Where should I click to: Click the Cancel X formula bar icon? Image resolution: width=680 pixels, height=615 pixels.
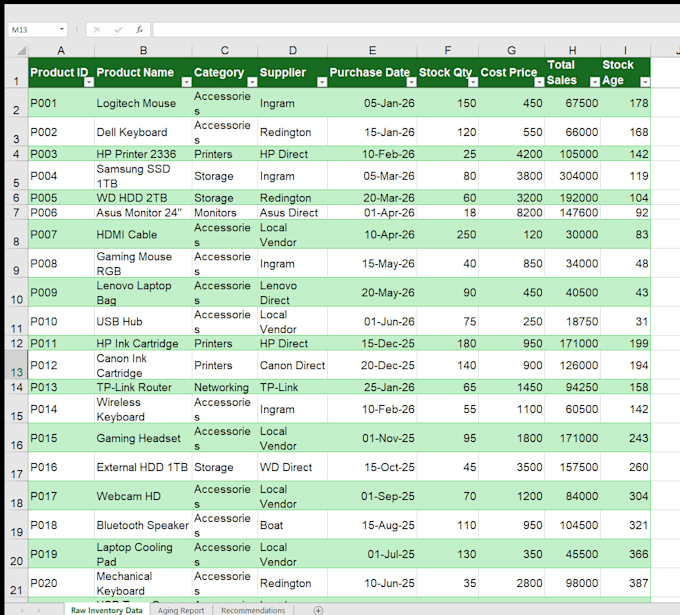pos(97,29)
